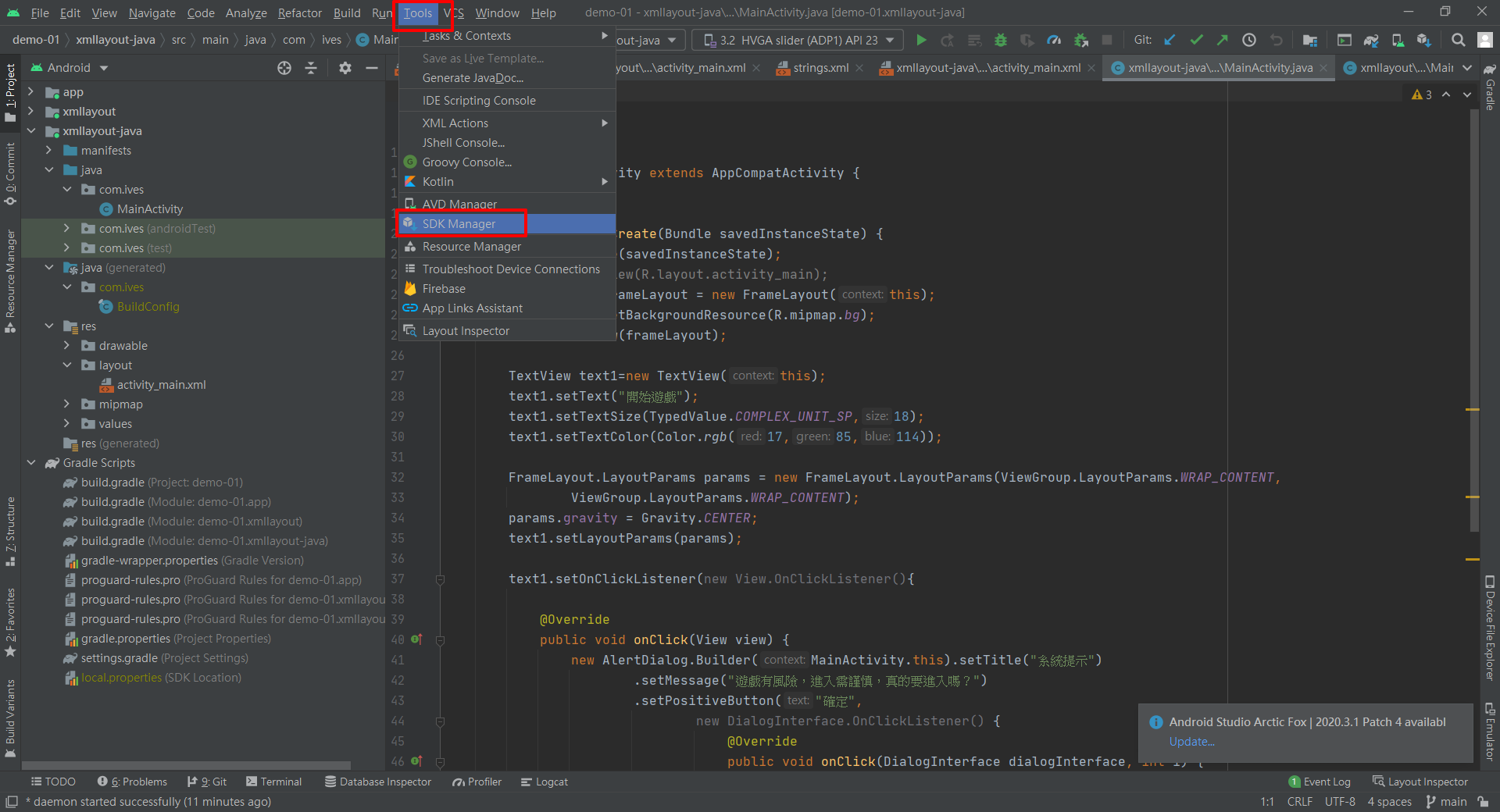Image resolution: width=1500 pixels, height=812 pixels.
Task: Click tool windows quick-access icon in status bar
Action: click(12, 802)
